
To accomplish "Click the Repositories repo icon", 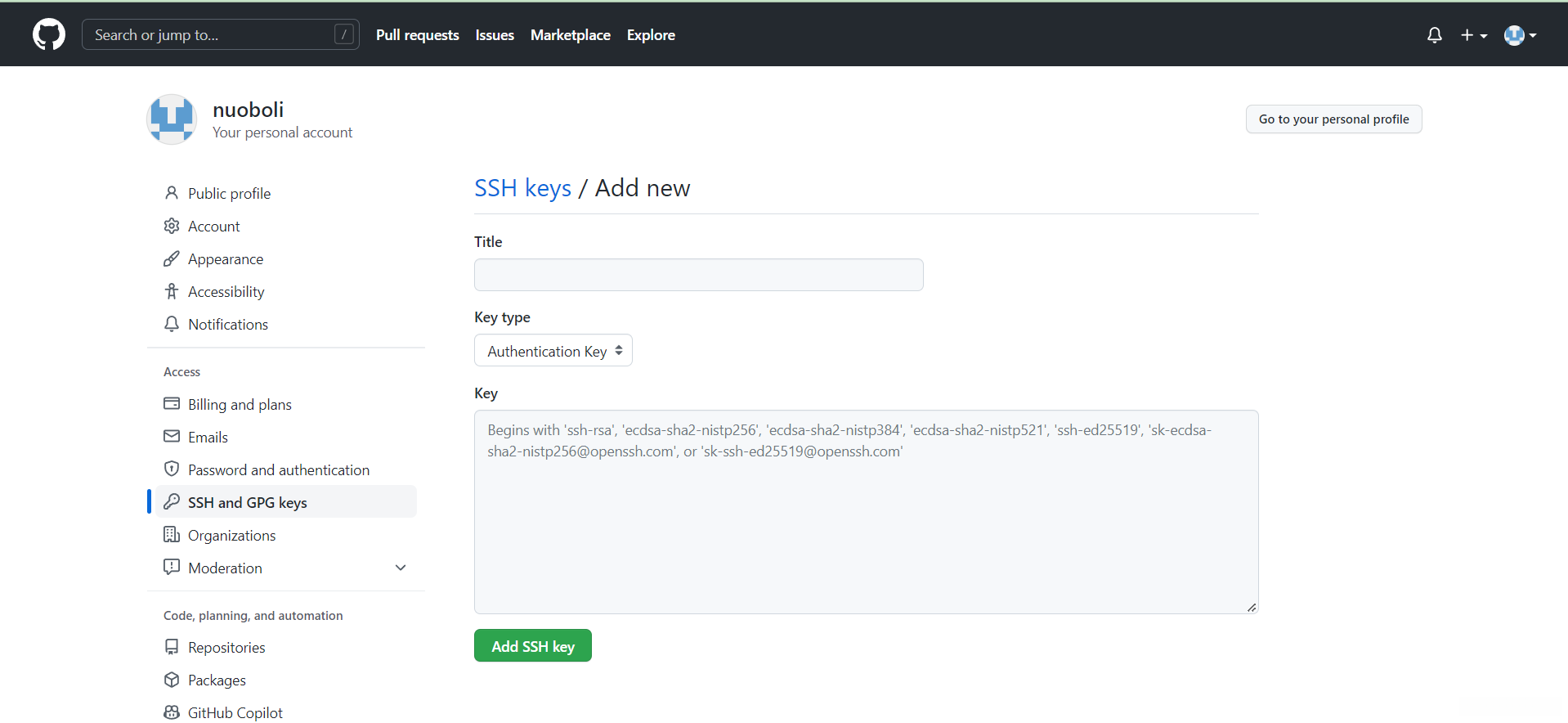I will (x=172, y=647).
